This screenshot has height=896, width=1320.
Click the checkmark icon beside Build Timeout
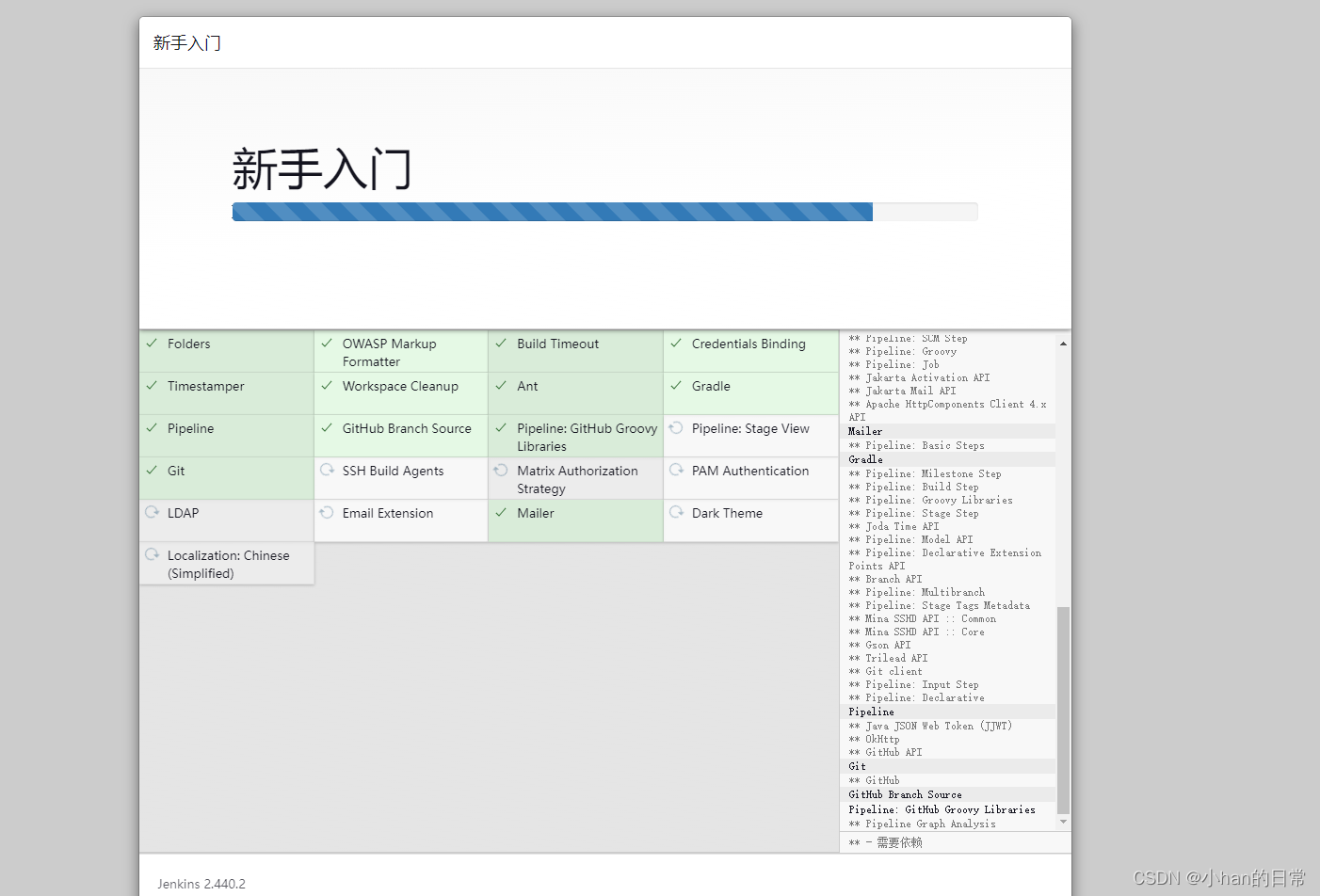click(x=501, y=344)
